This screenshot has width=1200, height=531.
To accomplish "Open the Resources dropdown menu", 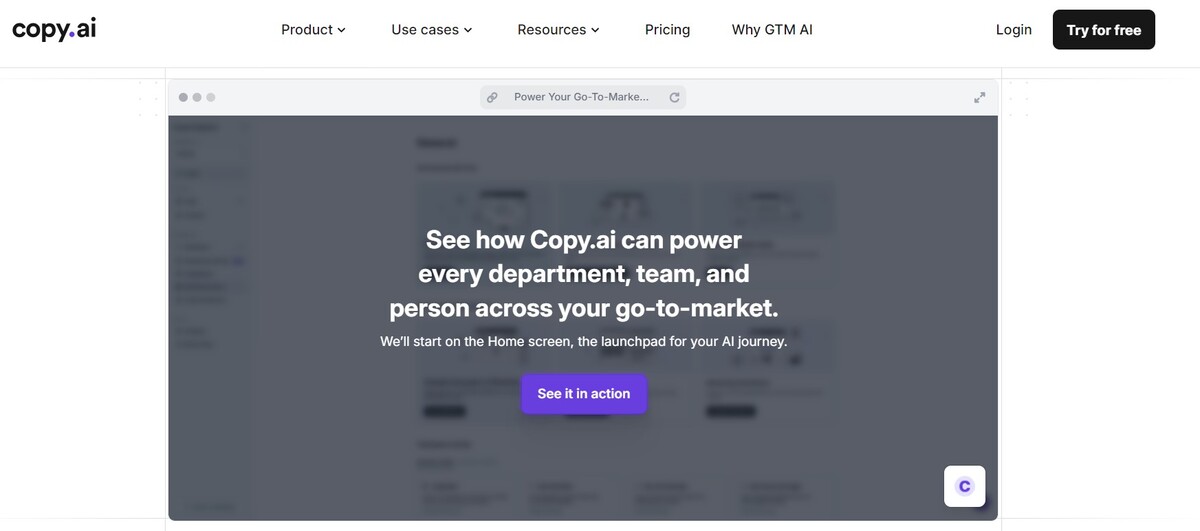I will pyautogui.click(x=558, y=30).
